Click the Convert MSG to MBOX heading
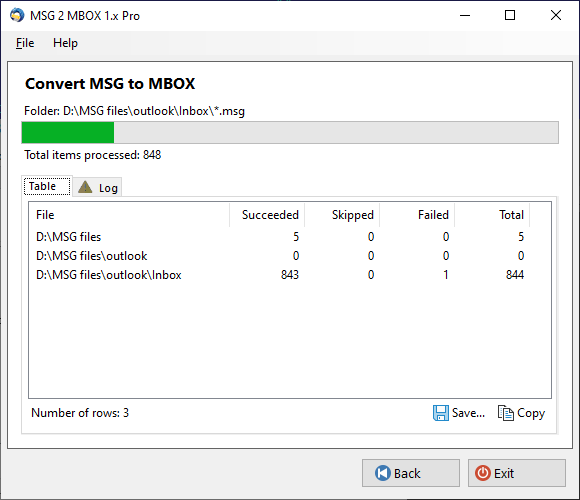Viewport: 580px width, 500px height. [110, 84]
